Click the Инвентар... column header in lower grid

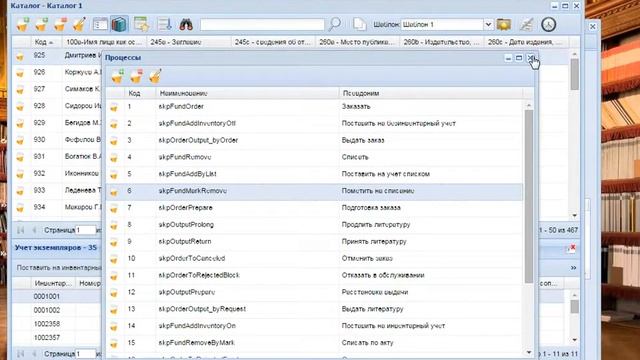[x=53, y=283]
